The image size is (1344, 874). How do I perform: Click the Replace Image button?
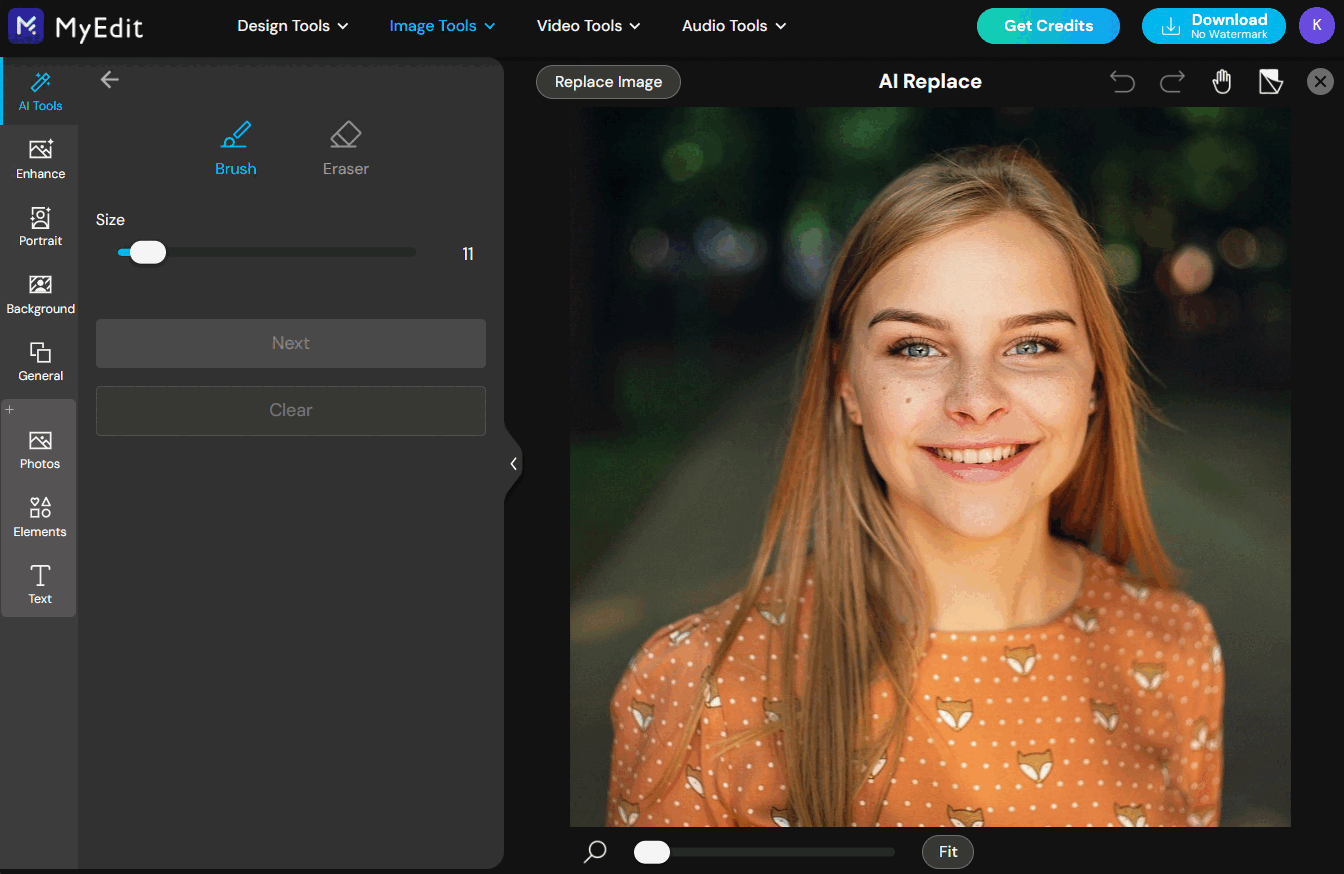click(x=608, y=82)
